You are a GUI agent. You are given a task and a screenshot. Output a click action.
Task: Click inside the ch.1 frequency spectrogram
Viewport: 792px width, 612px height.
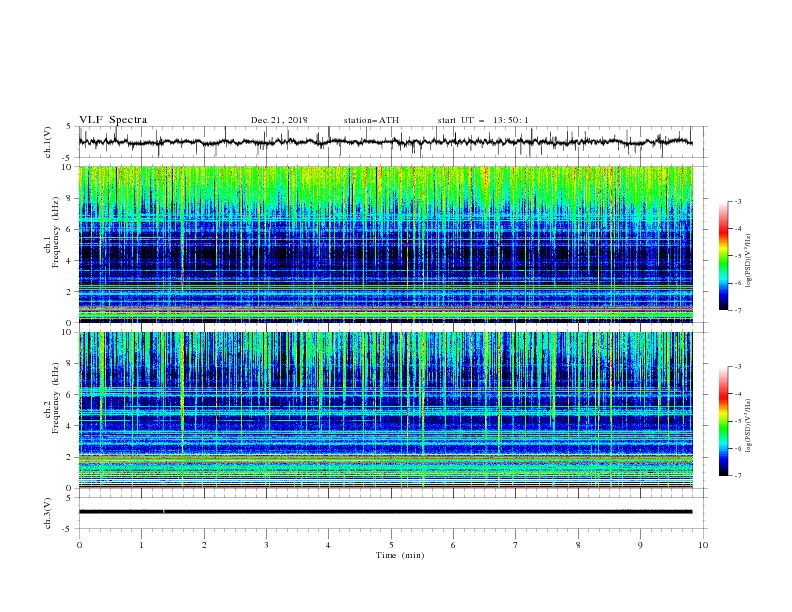pos(385,244)
